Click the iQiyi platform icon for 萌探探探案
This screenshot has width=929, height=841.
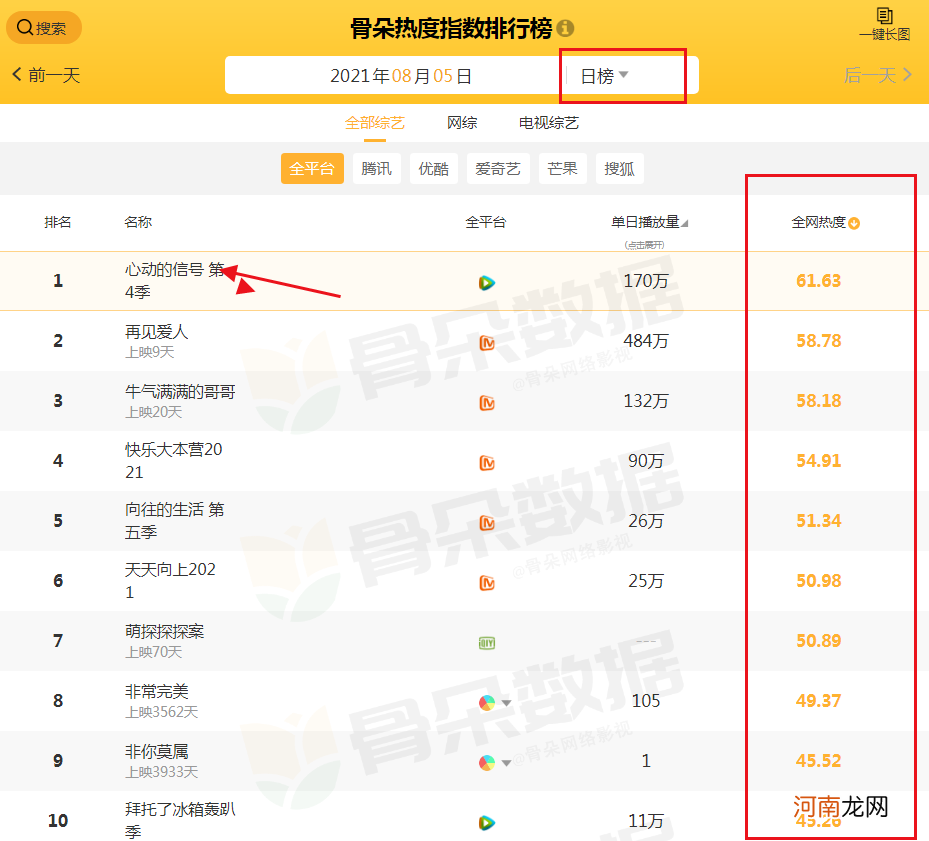[x=487, y=643]
